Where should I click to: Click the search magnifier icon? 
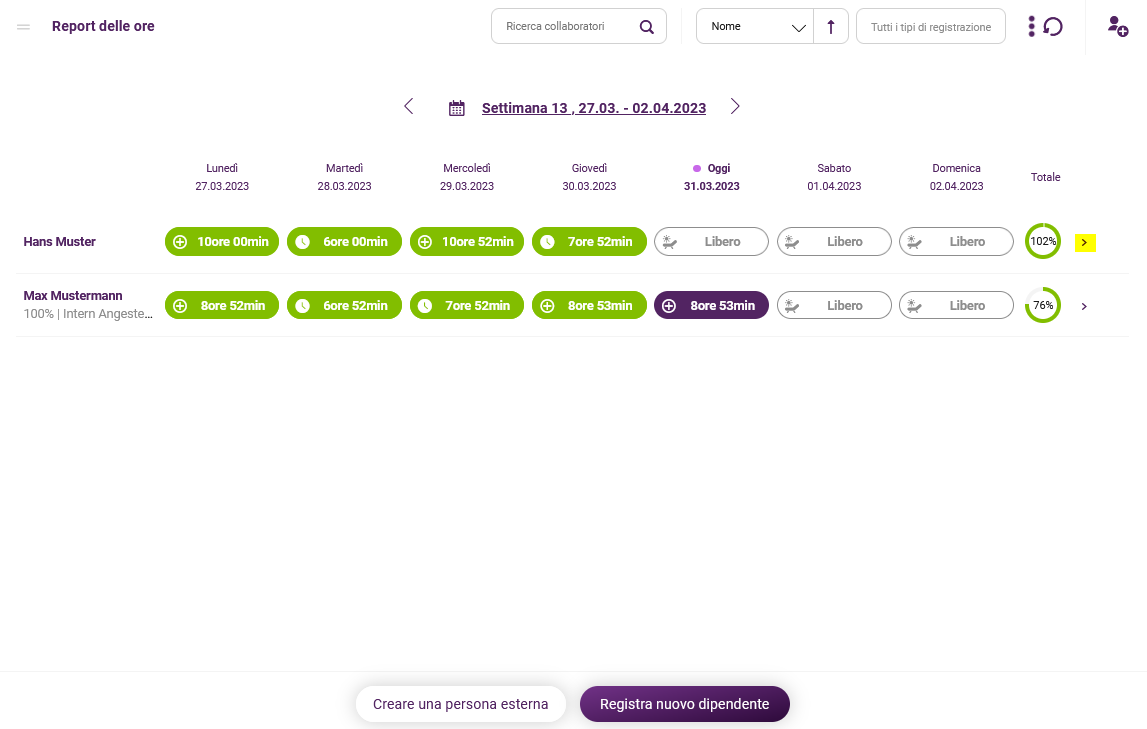(647, 27)
